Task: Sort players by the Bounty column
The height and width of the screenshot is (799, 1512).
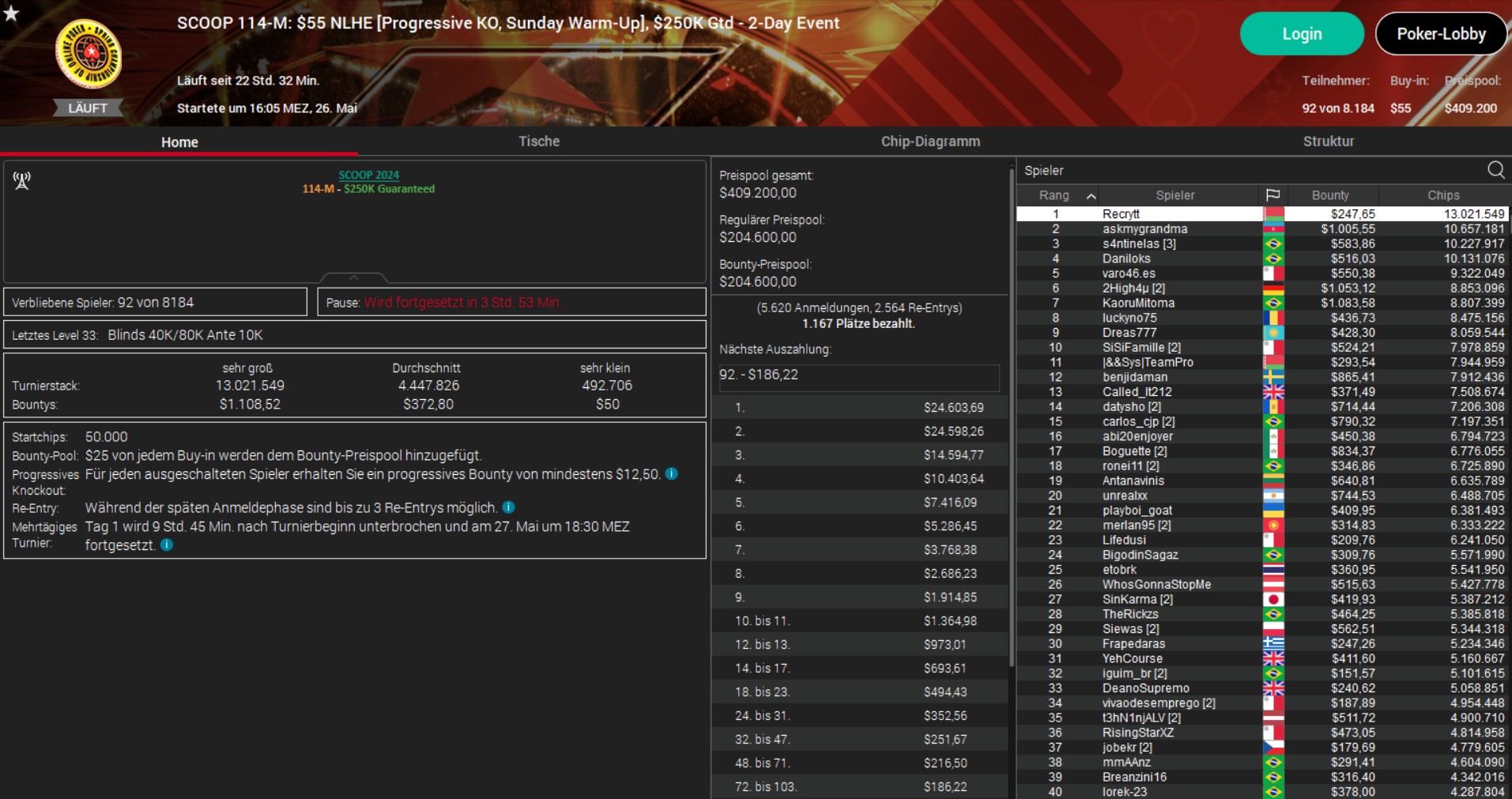Action: click(x=1330, y=195)
